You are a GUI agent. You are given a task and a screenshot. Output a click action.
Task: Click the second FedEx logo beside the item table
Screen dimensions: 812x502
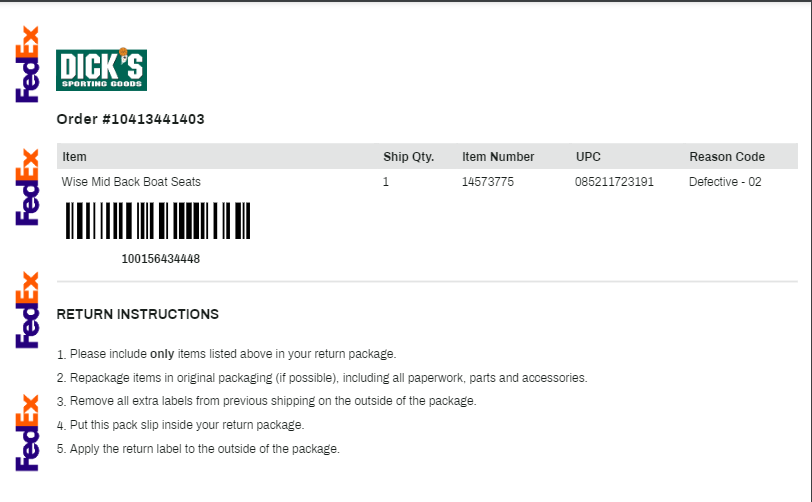(27, 187)
